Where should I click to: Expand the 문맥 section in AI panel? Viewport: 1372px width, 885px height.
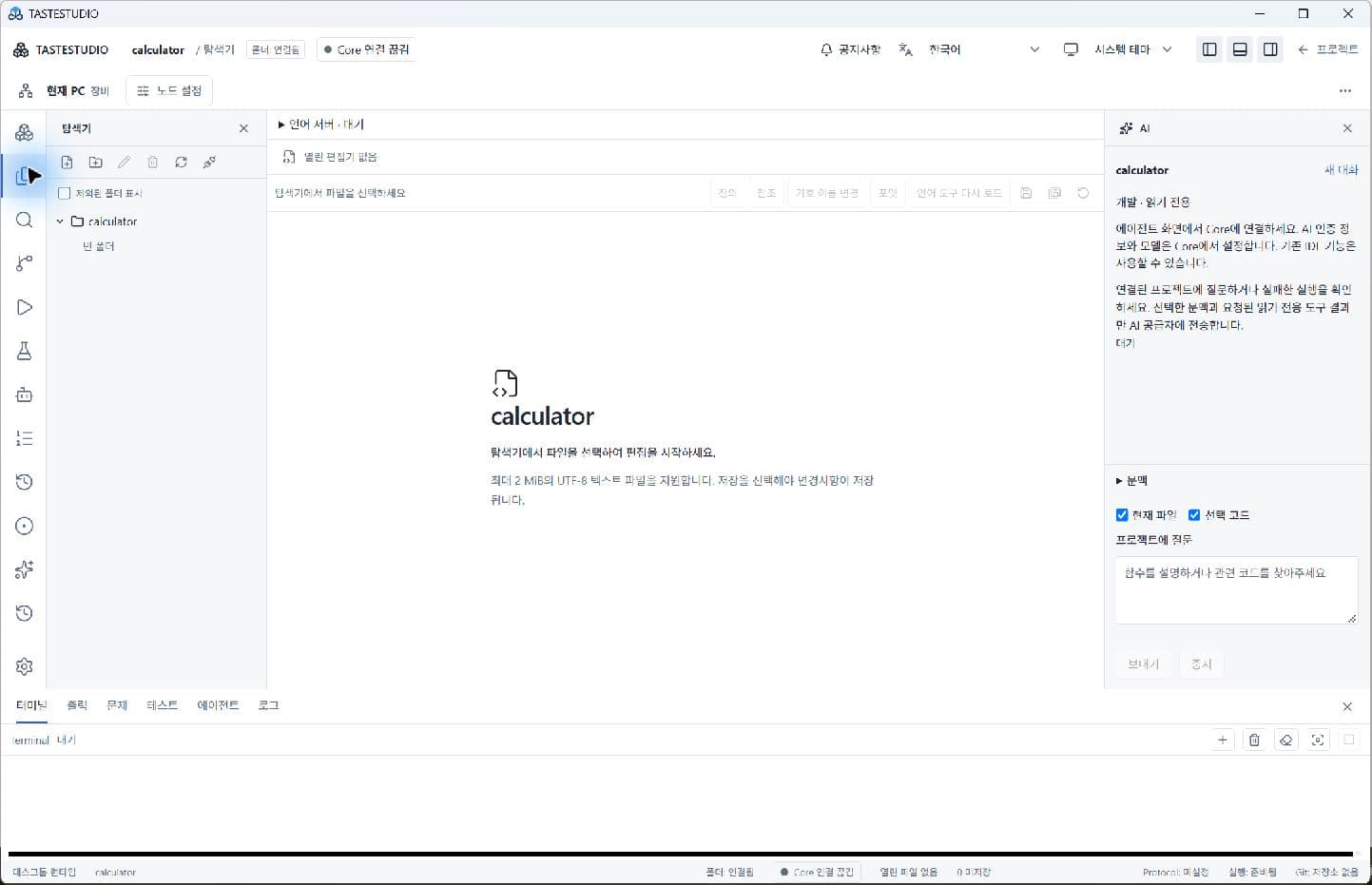pyautogui.click(x=1131, y=481)
